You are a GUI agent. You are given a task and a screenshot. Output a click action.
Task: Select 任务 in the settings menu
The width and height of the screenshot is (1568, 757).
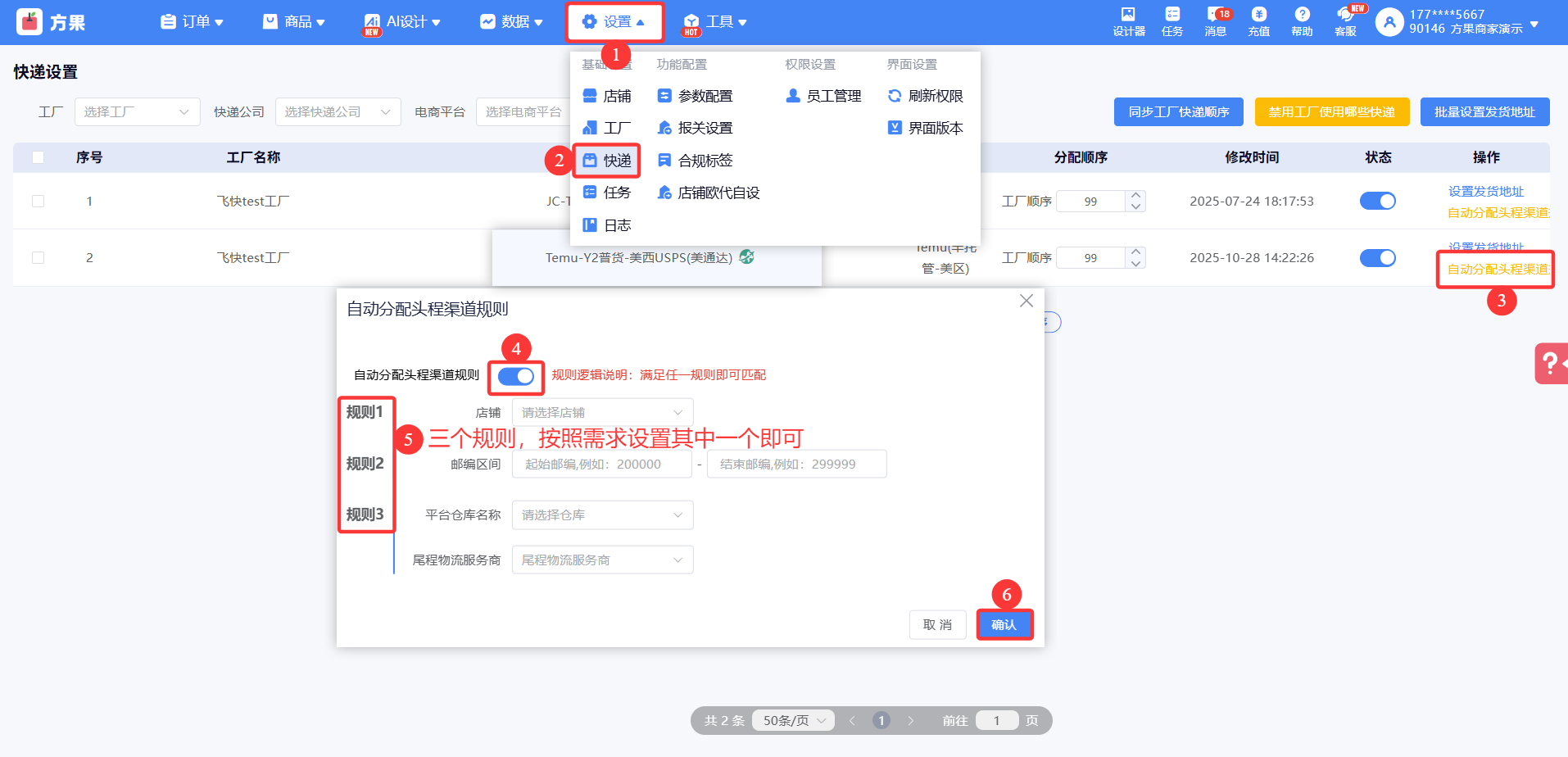pyautogui.click(x=607, y=193)
